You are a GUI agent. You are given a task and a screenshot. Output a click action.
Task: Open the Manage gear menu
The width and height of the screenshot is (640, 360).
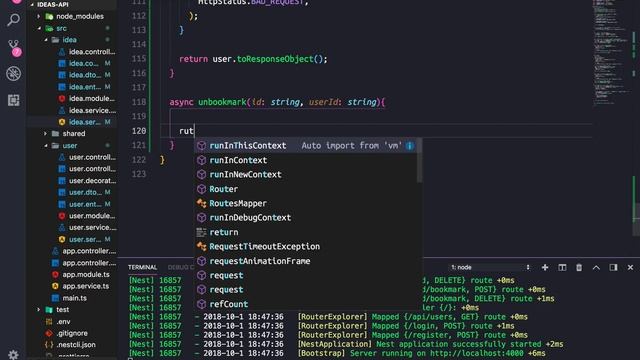[13, 354]
